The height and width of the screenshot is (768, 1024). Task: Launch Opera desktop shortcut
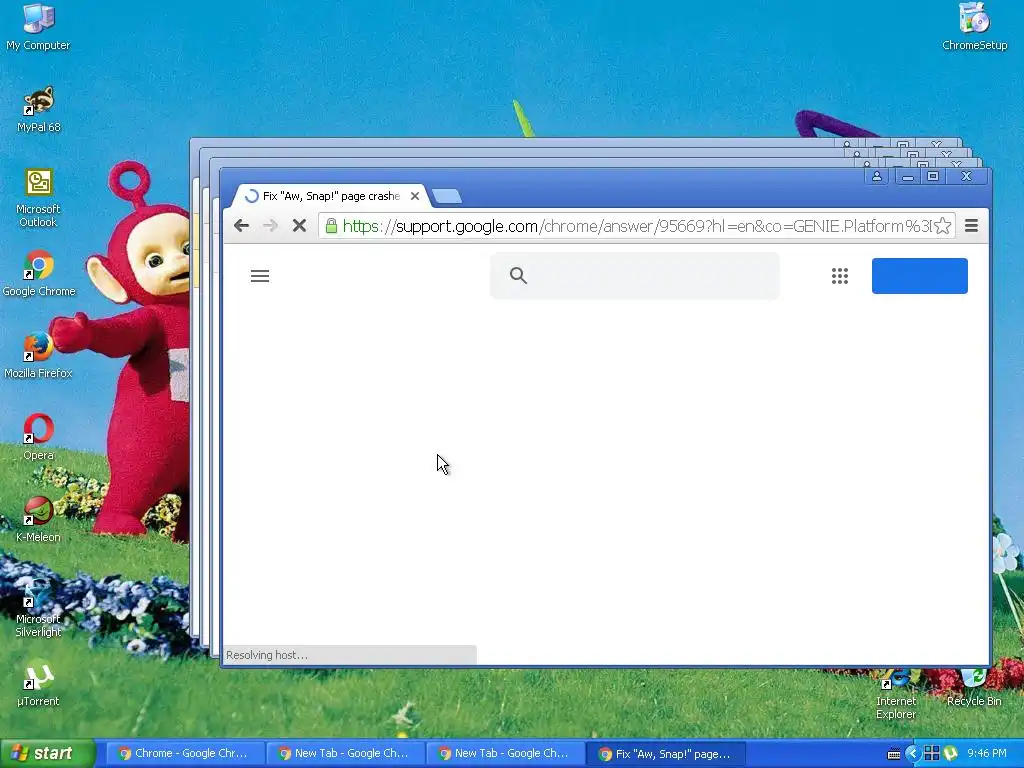point(38,436)
